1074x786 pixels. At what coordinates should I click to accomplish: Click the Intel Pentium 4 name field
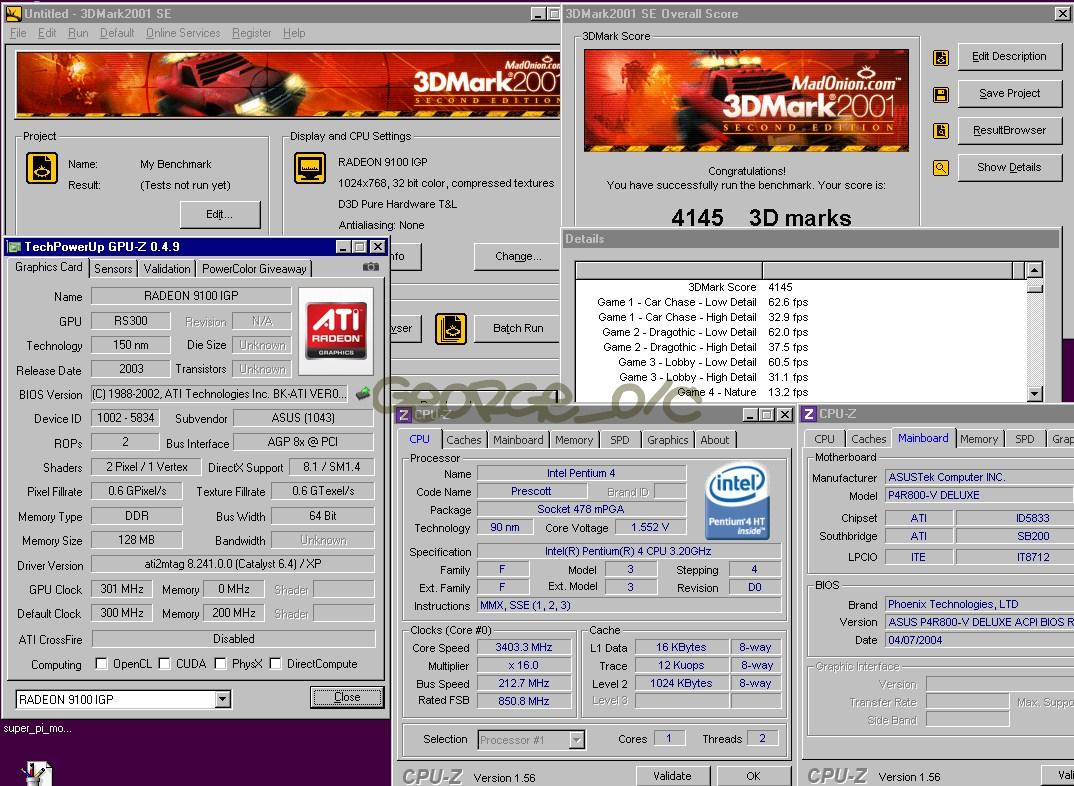pyautogui.click(x=581, y=473)
